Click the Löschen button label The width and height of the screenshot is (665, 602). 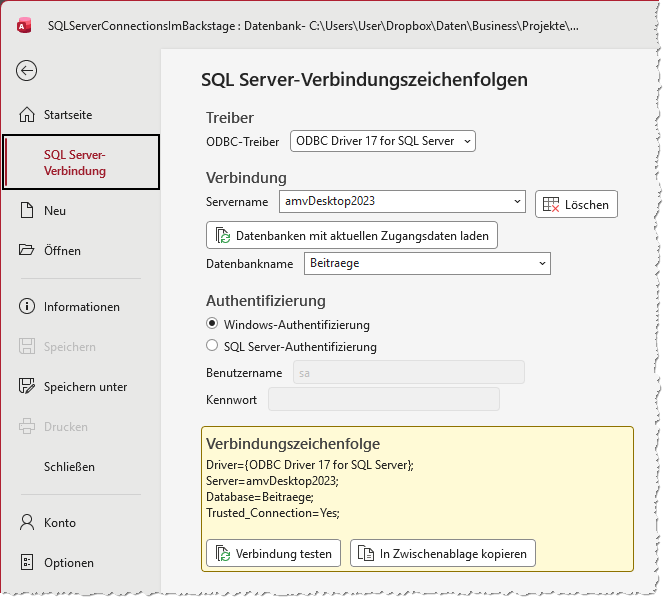[587, 205]
